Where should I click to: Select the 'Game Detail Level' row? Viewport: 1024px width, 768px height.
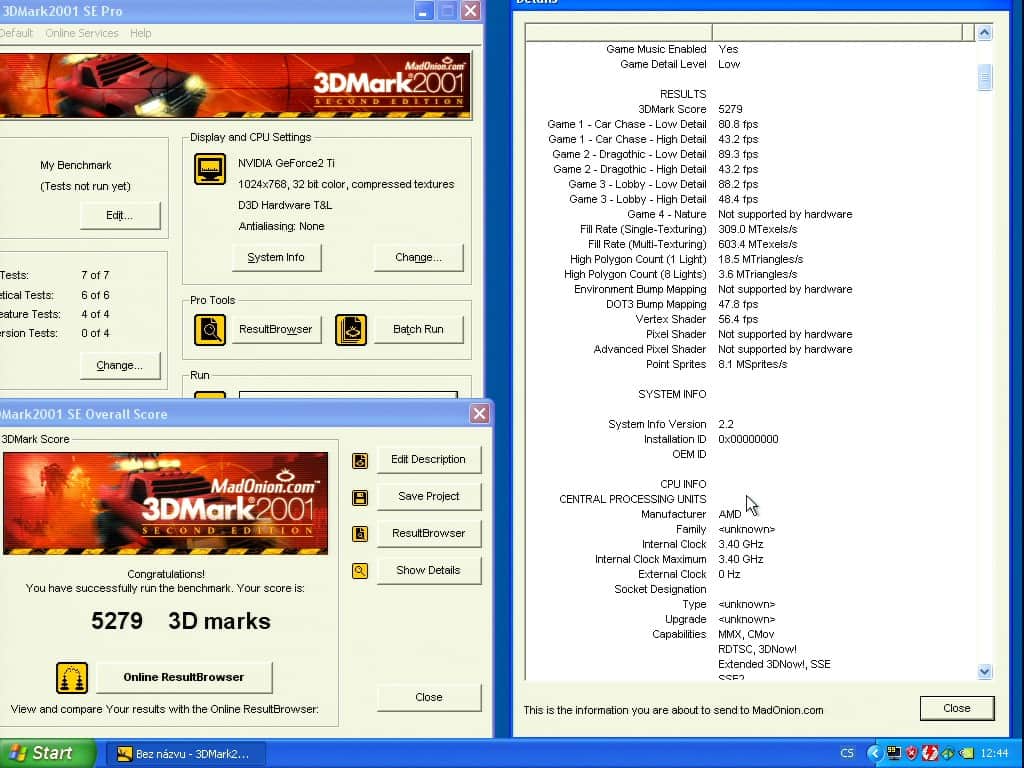coord(748,64)
